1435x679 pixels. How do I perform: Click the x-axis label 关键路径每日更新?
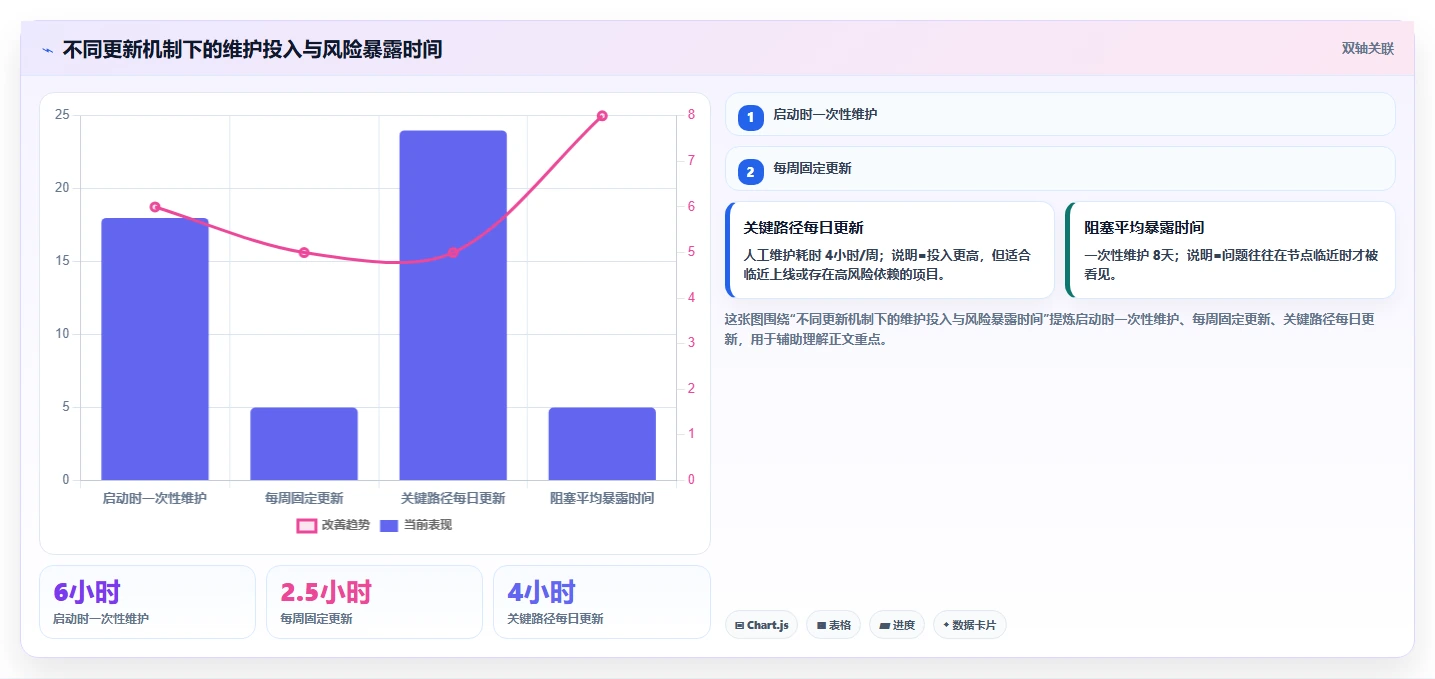453,498
